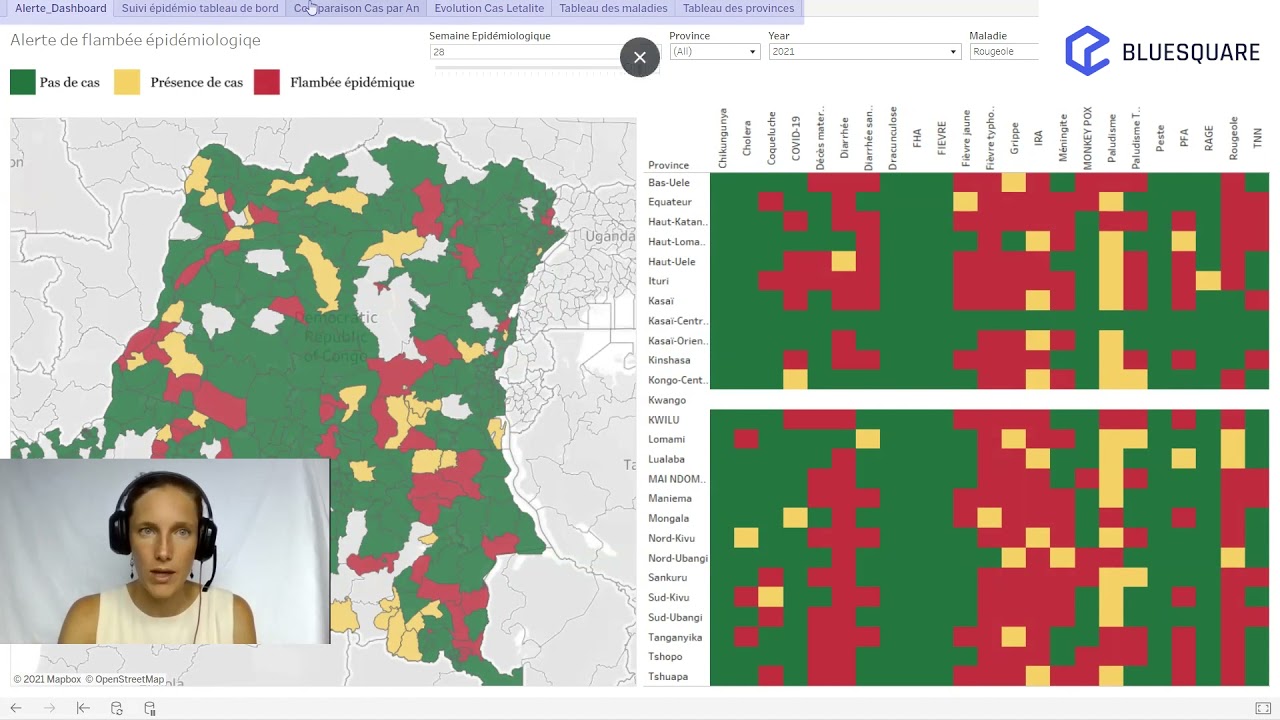The image size is (1280, 720).
Task: Click the Mapbox attribution link
Action: [47, 679]
